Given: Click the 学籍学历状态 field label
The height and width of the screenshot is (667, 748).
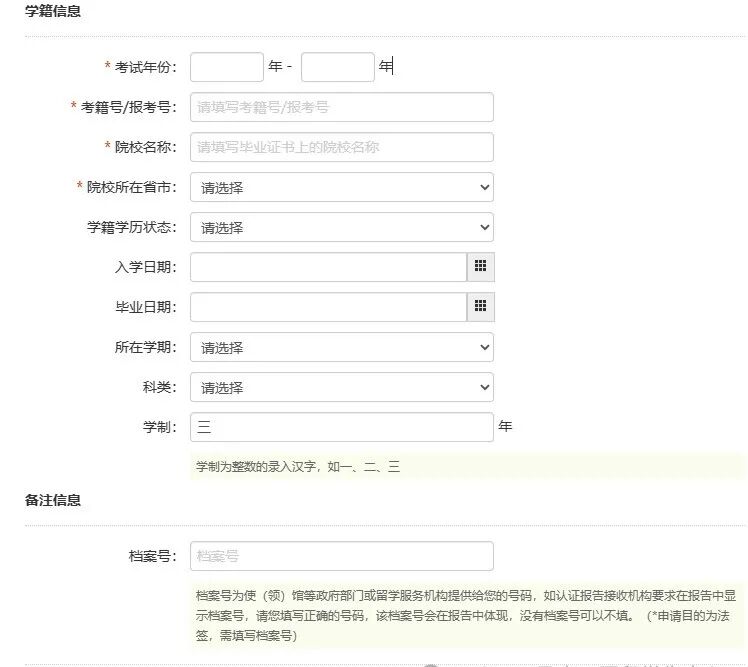Looking at the screenshot, I should 132,228.
